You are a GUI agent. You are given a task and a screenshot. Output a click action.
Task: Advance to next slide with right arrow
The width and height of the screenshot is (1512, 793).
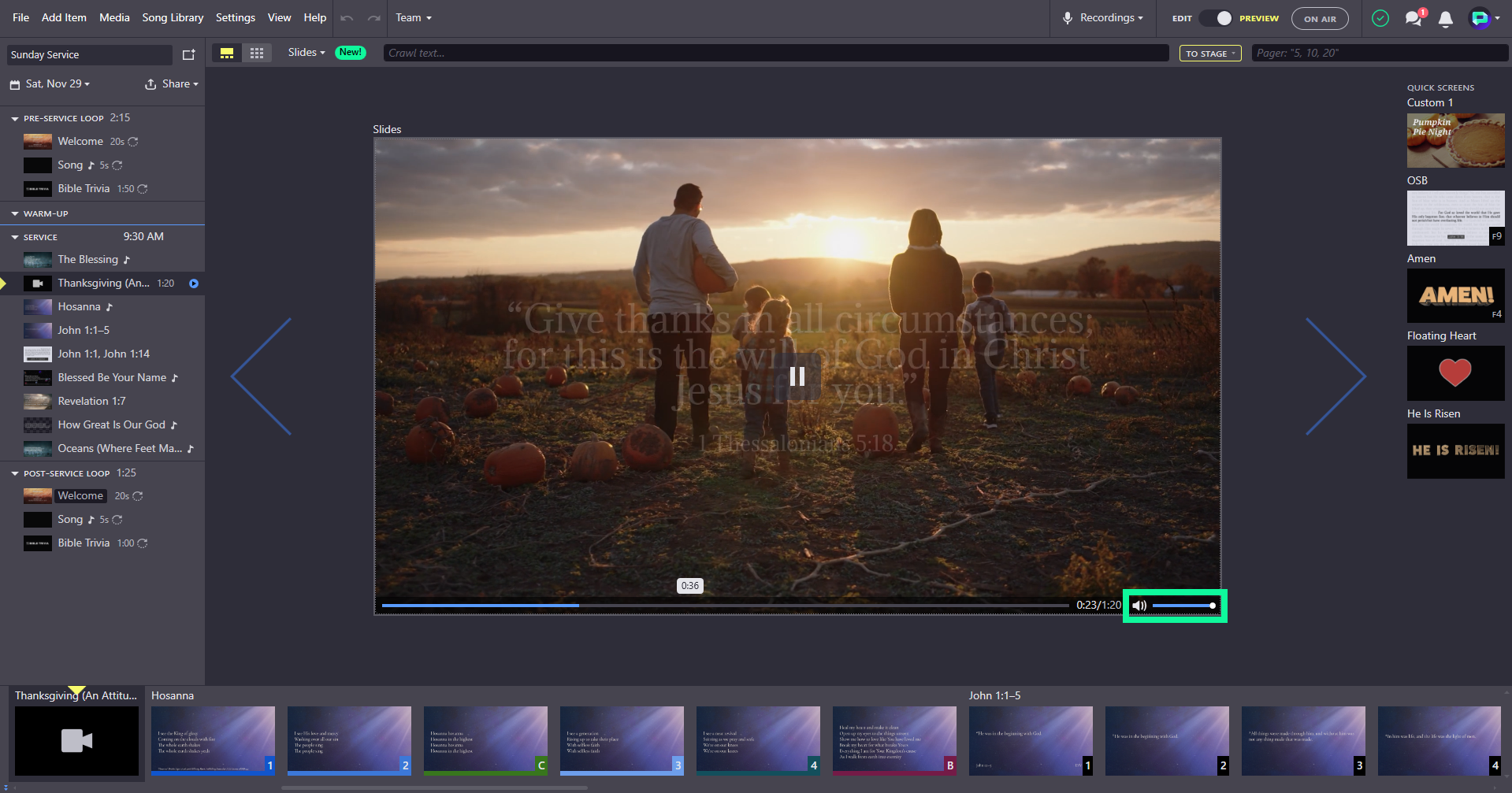(x=1336, y=376)
